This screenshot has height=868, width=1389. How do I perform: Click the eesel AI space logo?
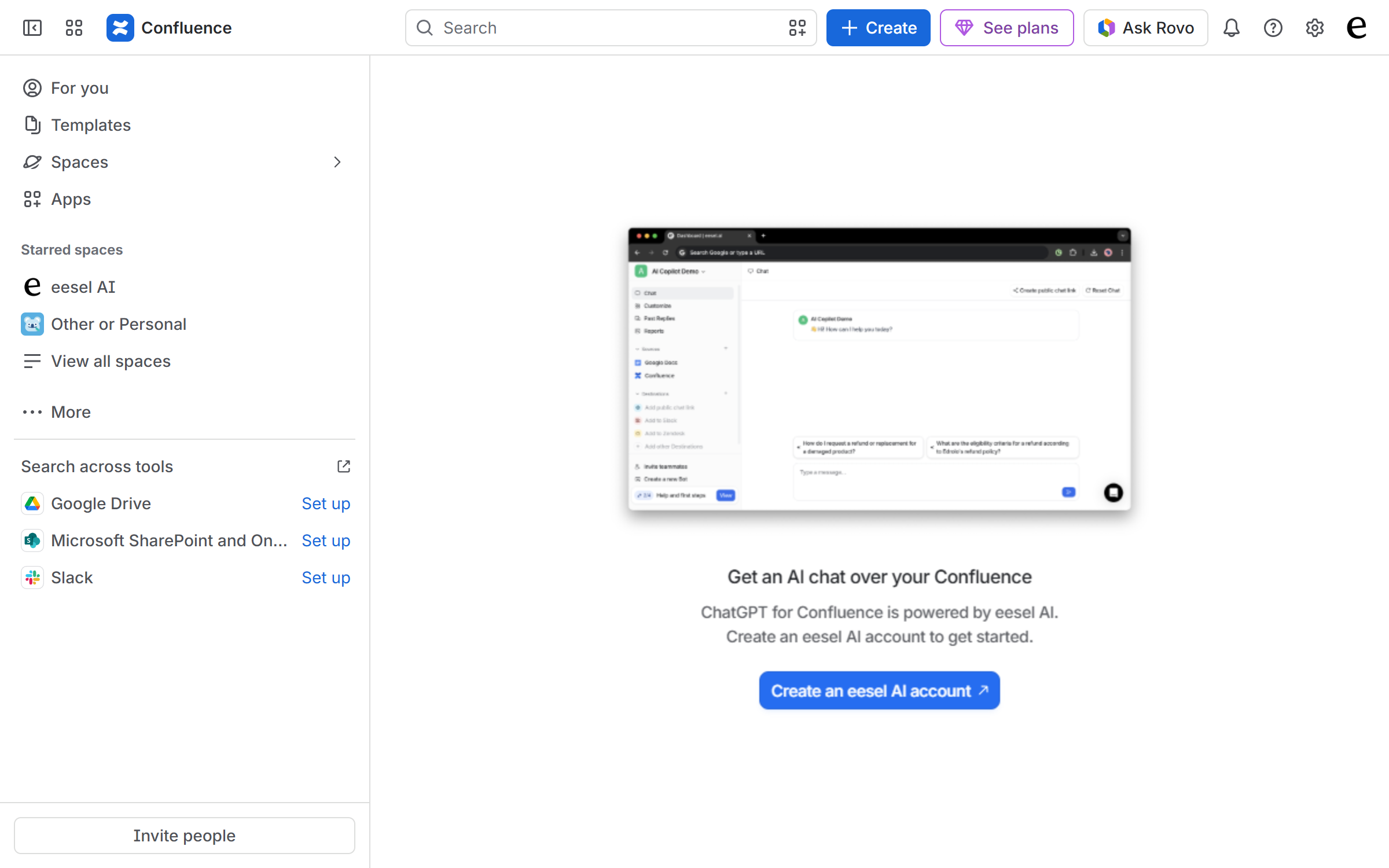(x=32, y=287)
